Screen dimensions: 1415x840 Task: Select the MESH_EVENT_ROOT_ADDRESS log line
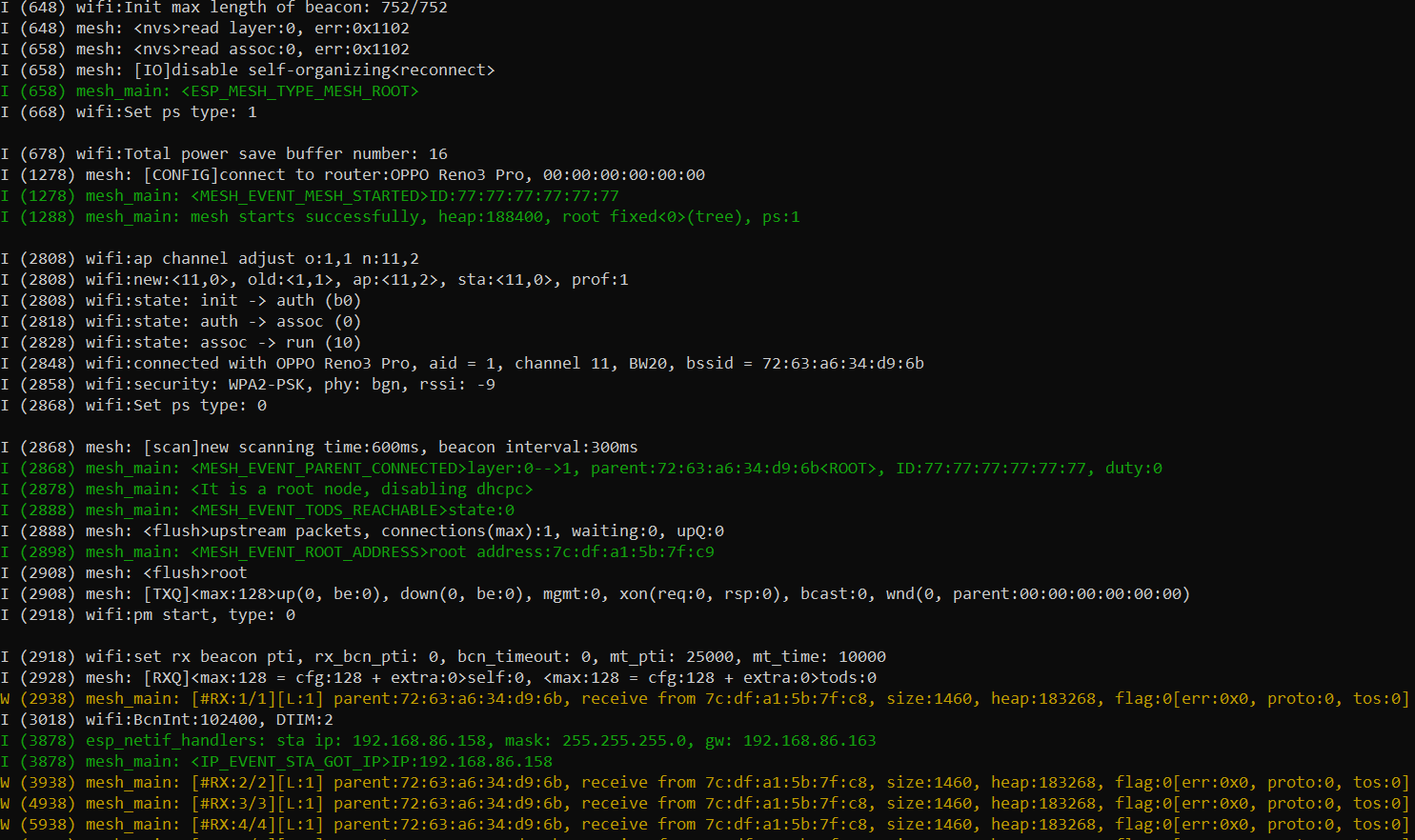pyautogui.click(x=357, y=552)
